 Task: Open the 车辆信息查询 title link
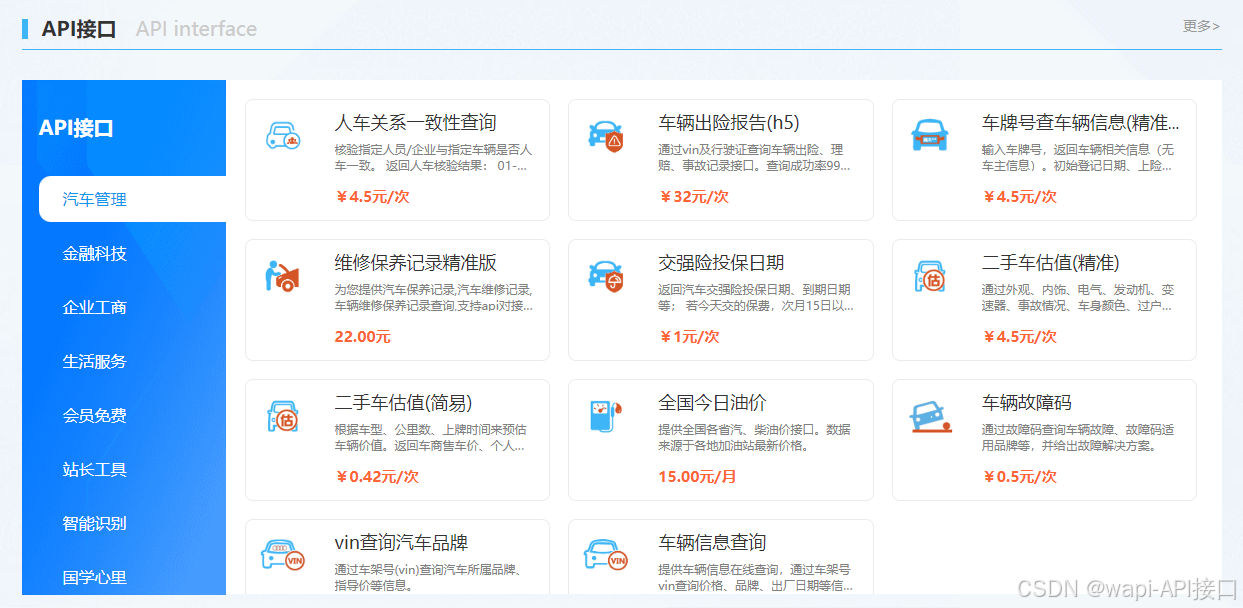coord(712,543)
